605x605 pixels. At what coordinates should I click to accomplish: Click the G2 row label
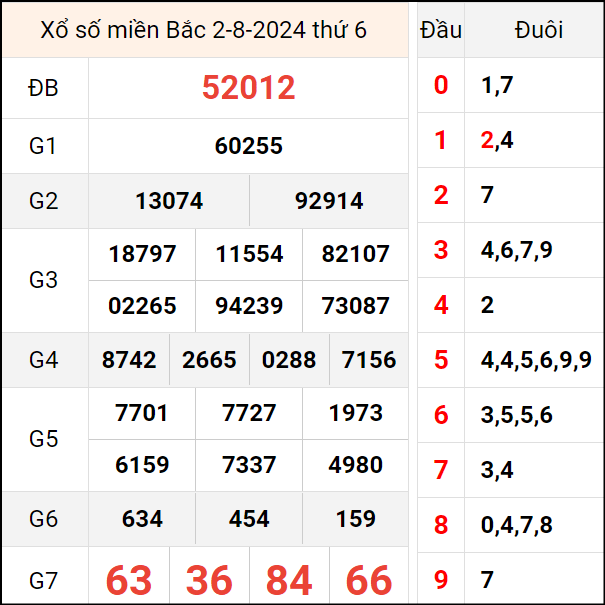click(43, 201)
